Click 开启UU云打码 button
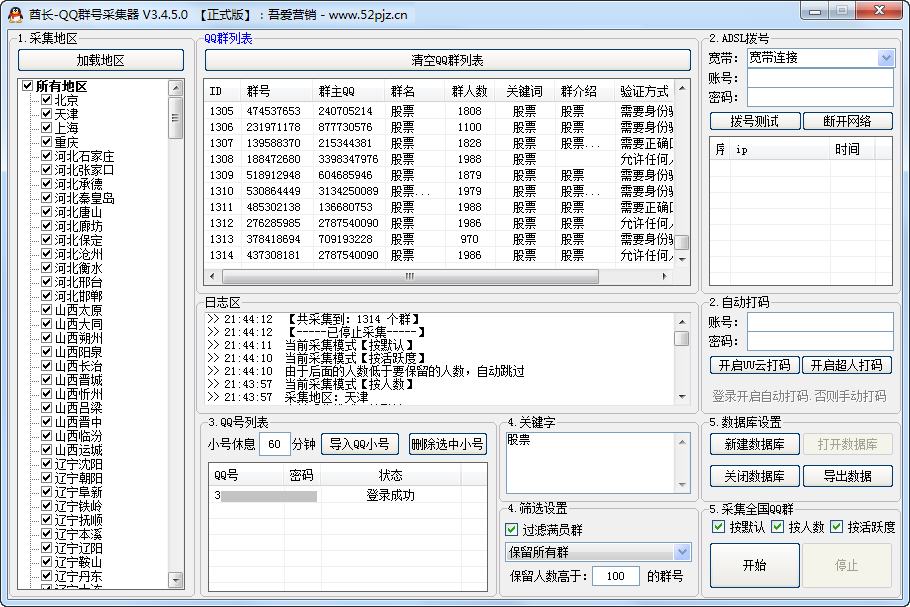Viewport: 910px width, 607px height. pos(750,365)
